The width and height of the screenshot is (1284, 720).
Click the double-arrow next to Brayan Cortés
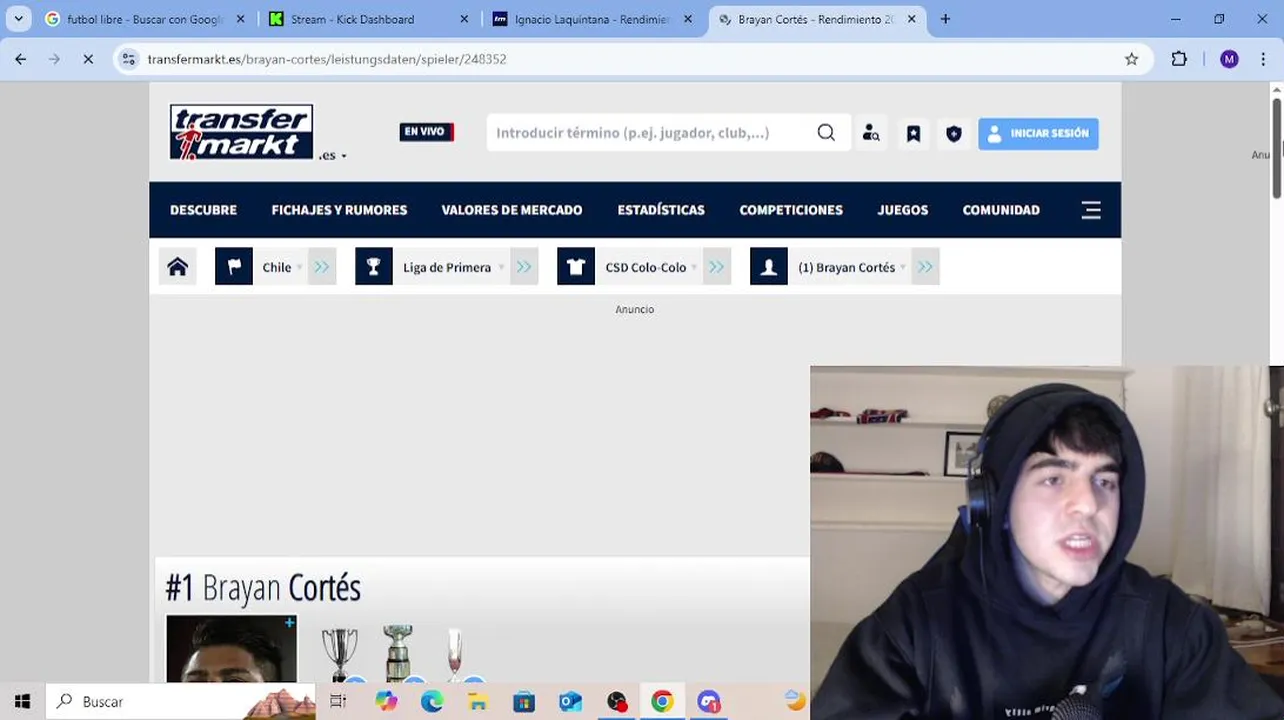[925, 267]
